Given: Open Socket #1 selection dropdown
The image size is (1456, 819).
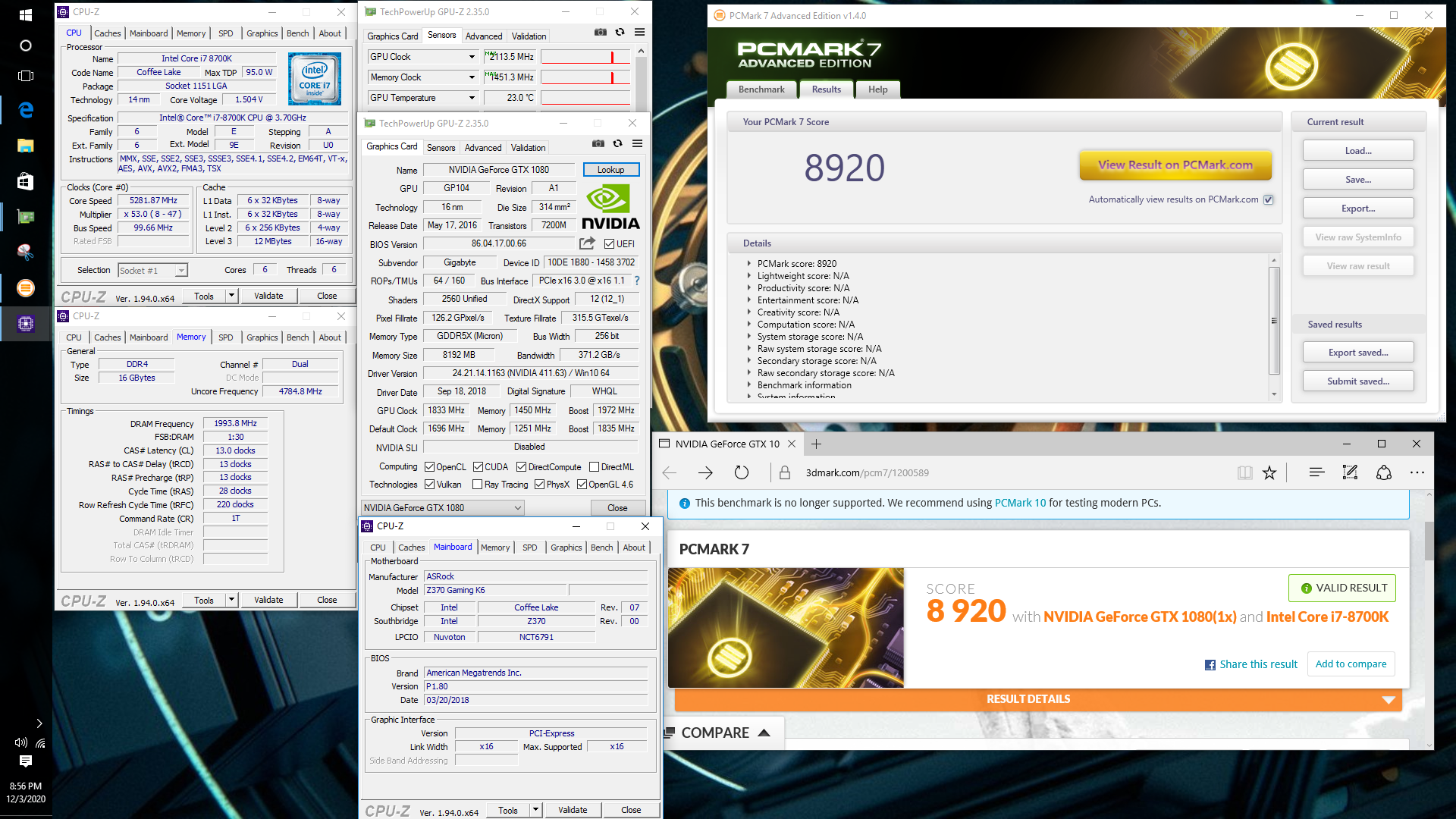Looking at the screenshot, I should click(181, 271).
